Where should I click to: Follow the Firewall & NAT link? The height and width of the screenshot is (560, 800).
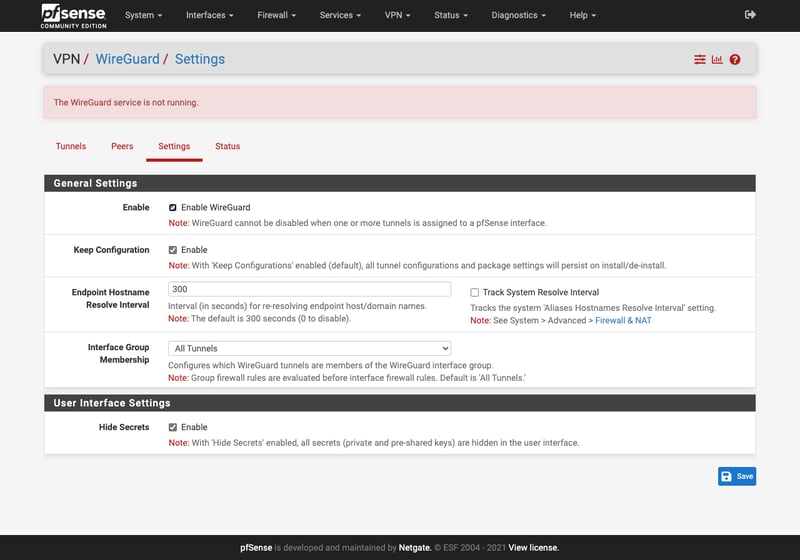coord(623,320)
